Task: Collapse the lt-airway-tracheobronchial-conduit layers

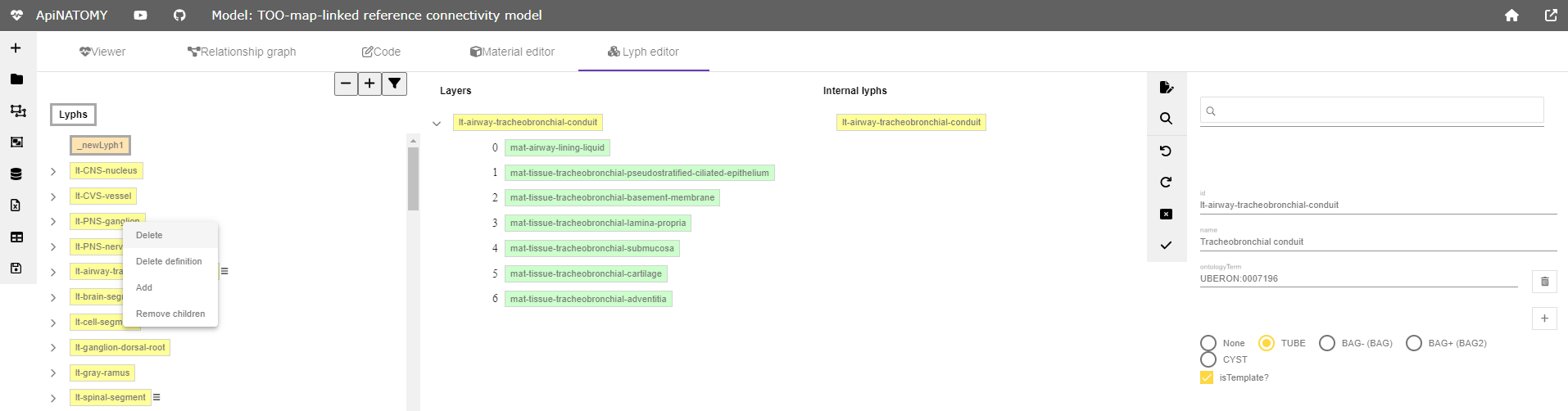Action: [437, 124]
